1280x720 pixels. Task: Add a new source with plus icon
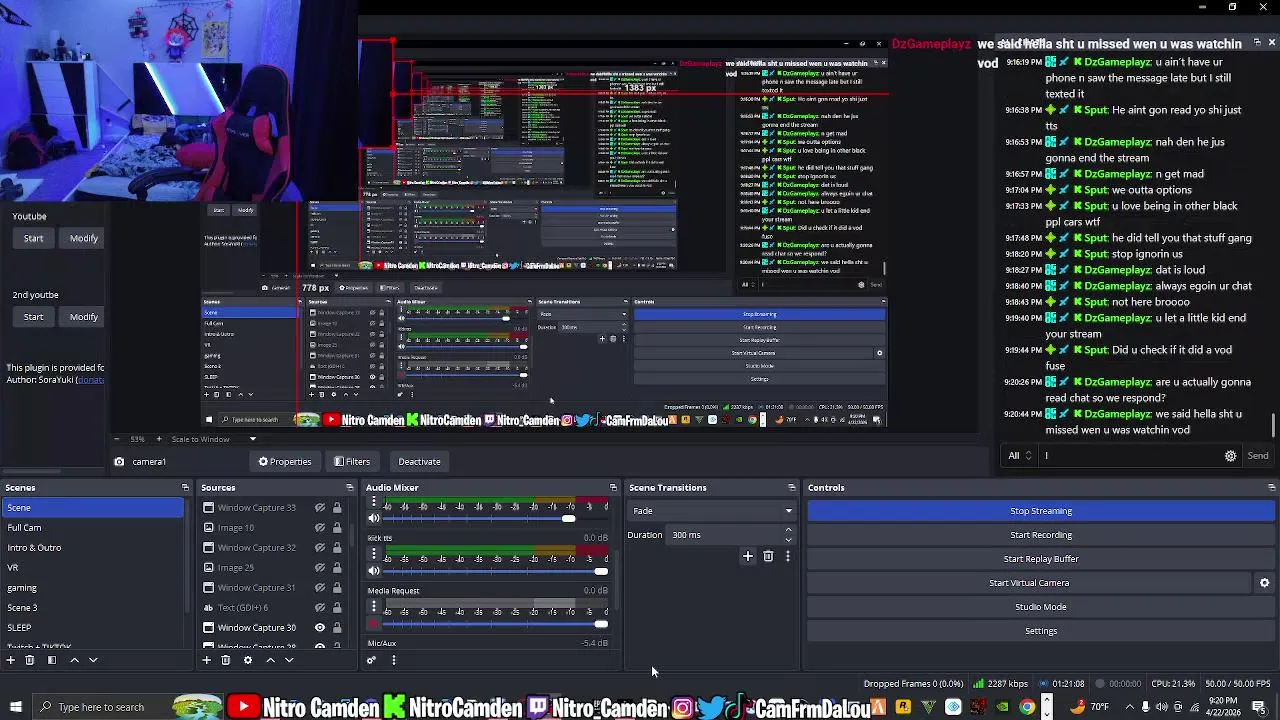[207, 660]
